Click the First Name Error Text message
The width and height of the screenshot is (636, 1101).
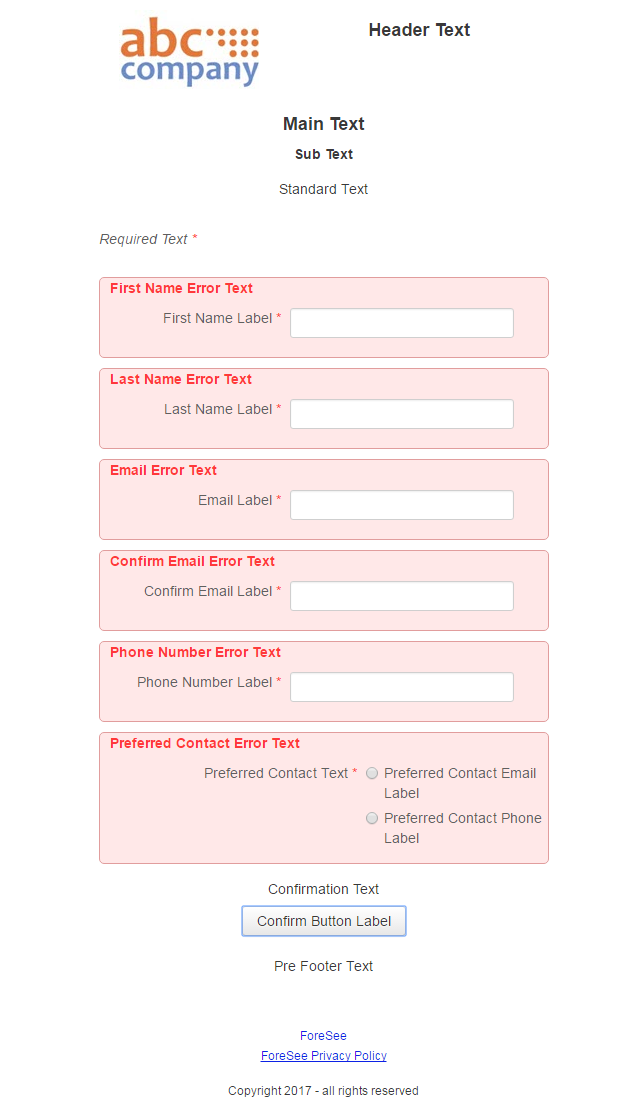(x=181, y=288)
